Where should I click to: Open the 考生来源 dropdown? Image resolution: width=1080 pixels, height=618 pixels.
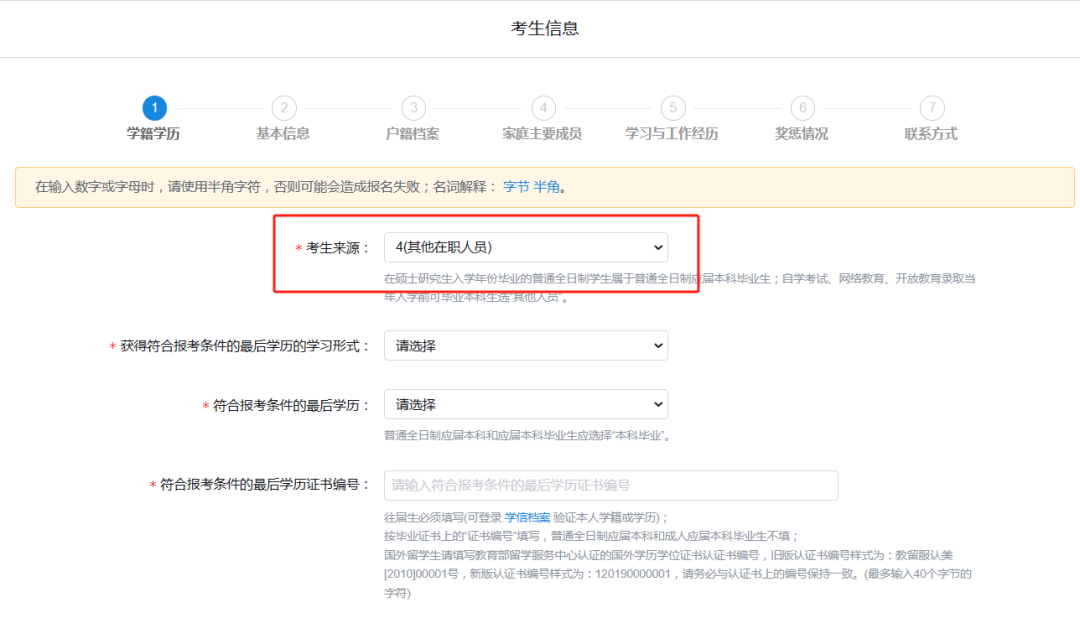click(x=526, y=247)
